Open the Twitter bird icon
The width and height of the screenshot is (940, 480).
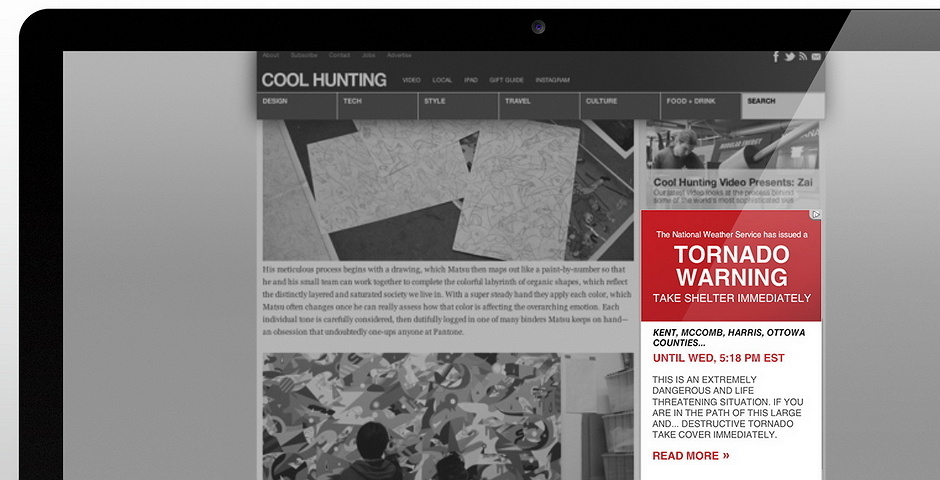coord(790,56)
